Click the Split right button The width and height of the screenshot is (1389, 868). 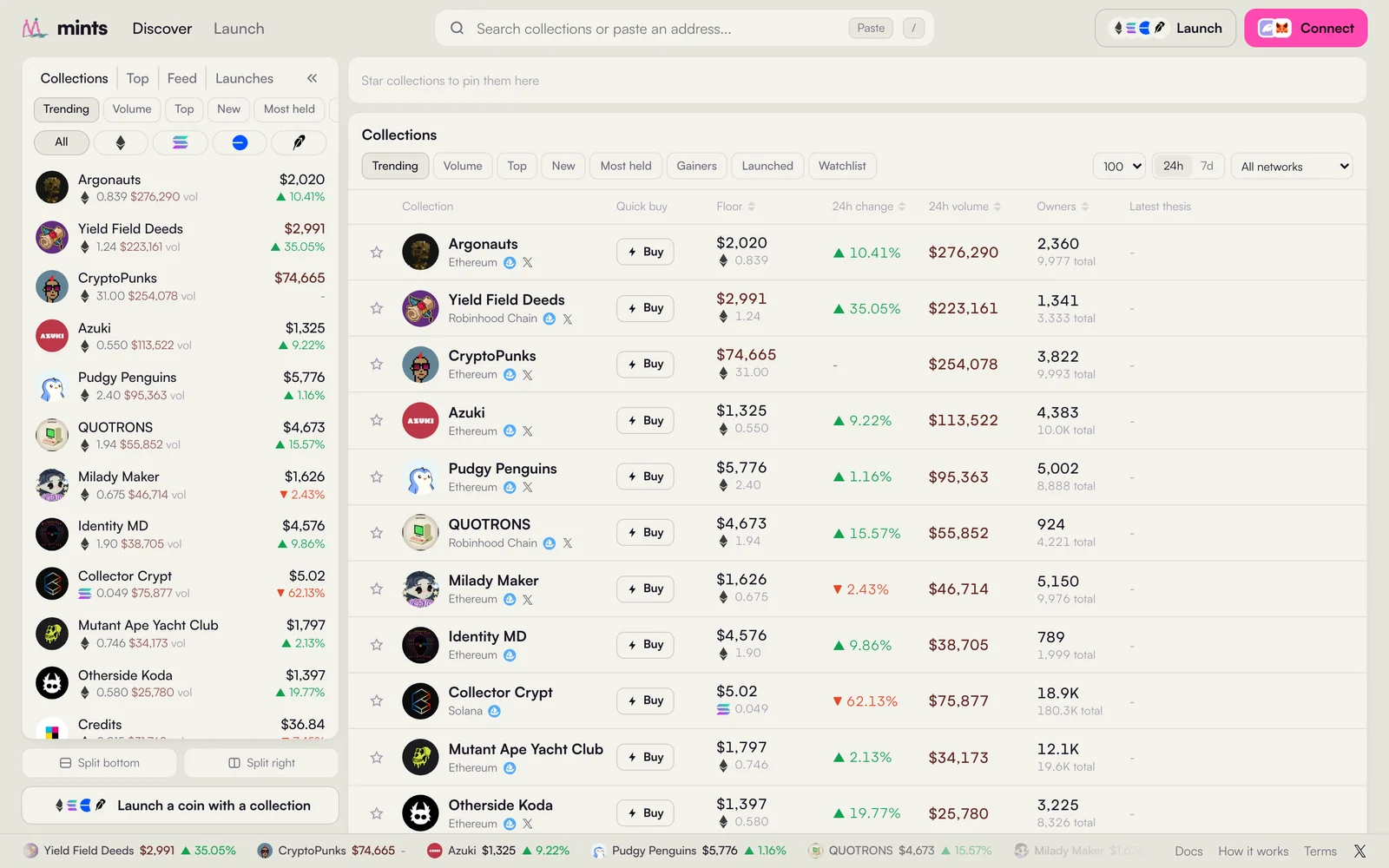[261, 763]
